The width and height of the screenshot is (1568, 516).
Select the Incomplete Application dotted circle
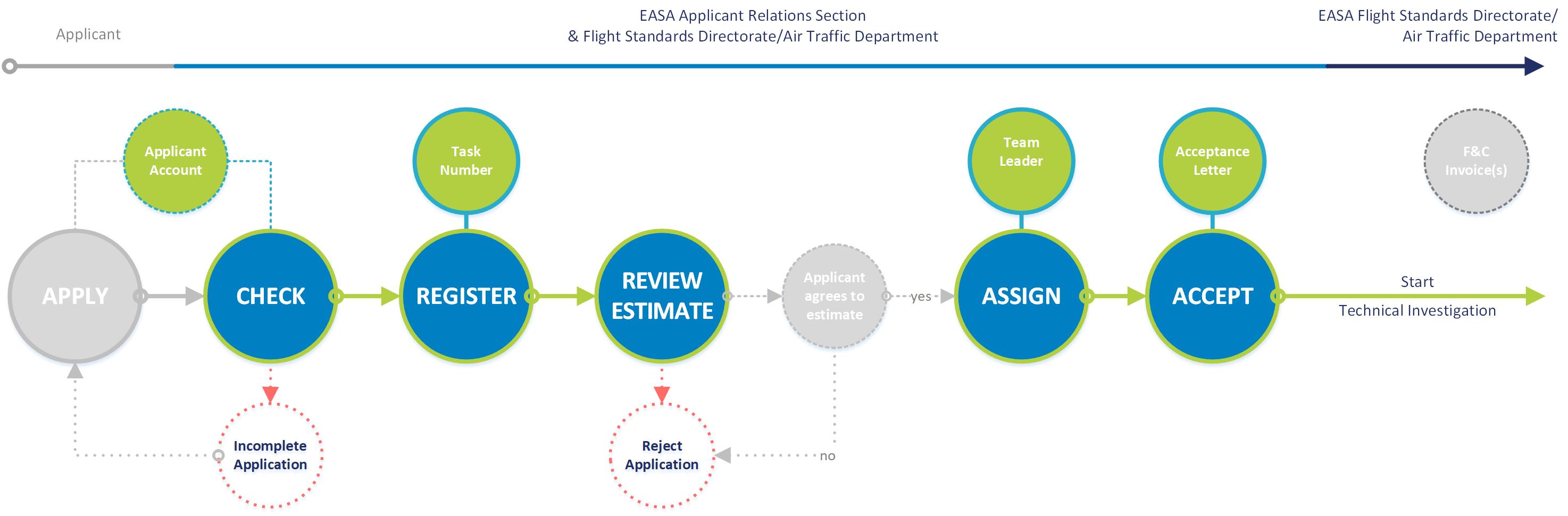click(x=270, y=455)
